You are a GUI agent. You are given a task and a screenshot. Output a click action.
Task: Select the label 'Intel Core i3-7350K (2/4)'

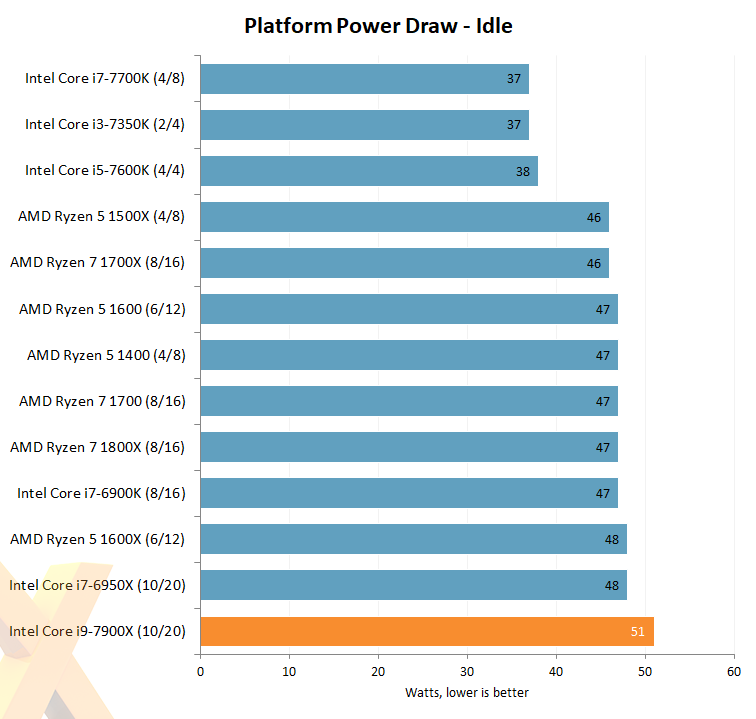tap(105, 124)
